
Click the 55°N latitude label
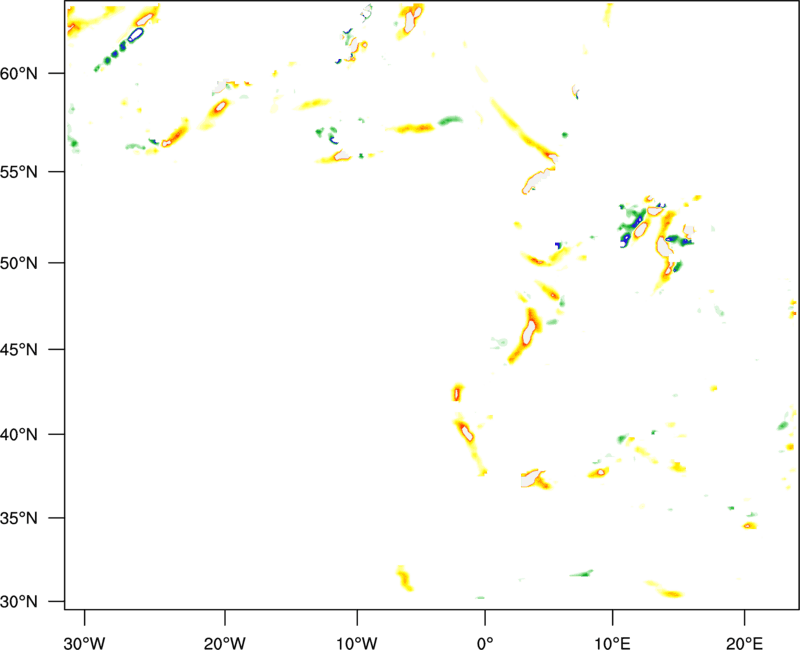pyautogui.click(x=19, y=172)
